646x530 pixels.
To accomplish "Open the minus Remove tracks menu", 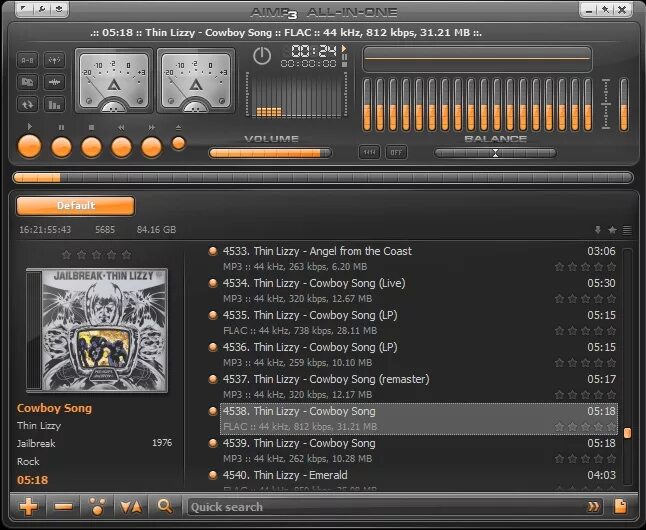I will click(x=63, y=507).
